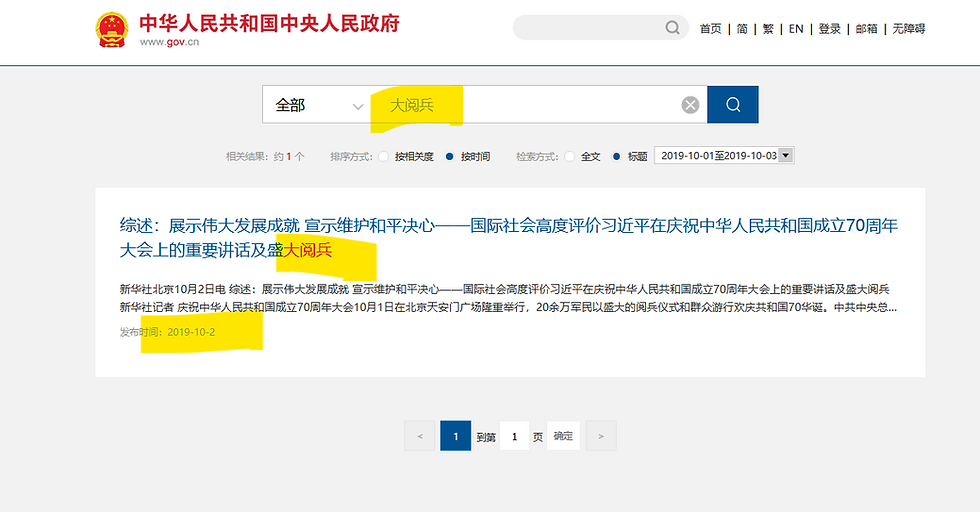This screenshot has width=980, height=512.
Task: Select 按时间 sort option
Action: [x=468, y=156]
